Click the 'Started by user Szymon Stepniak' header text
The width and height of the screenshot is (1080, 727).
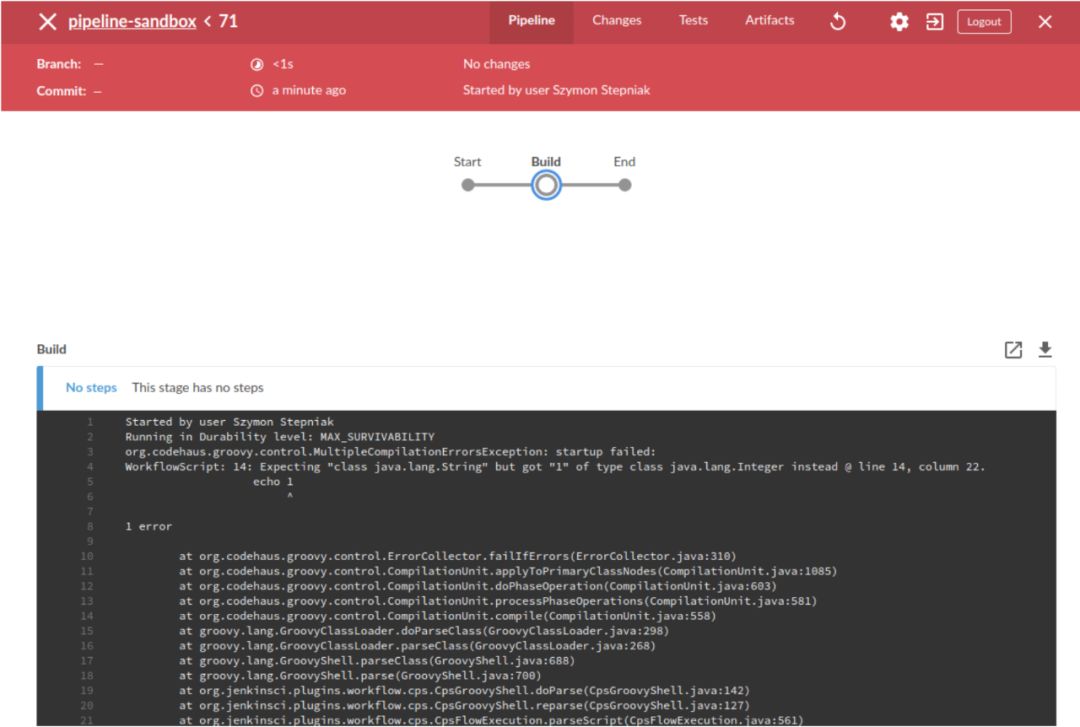pos(556,90)
